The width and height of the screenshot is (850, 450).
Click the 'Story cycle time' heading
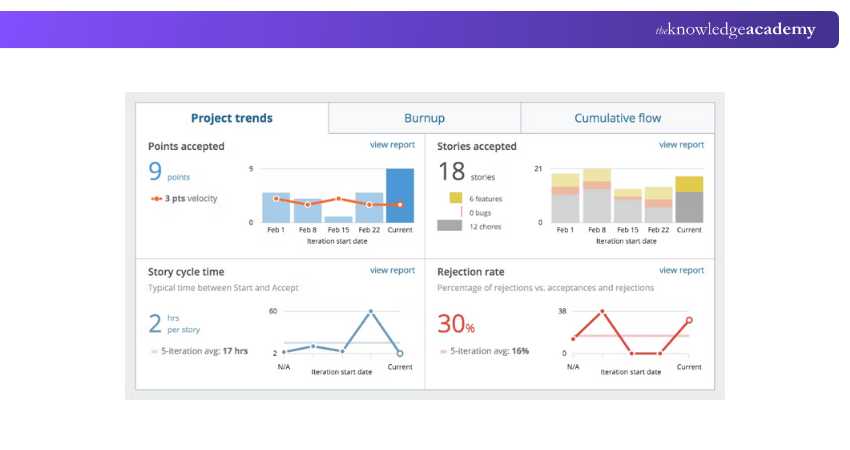186,272
